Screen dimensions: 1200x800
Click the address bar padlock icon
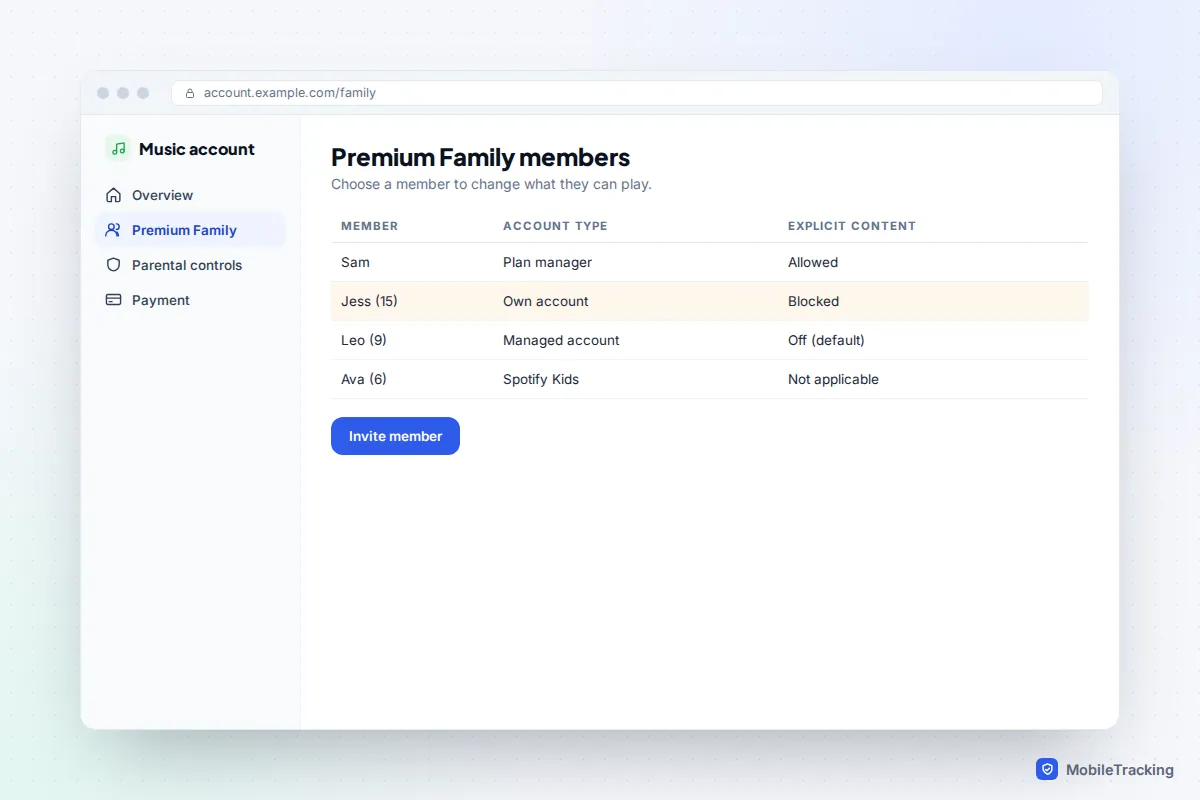point(190,93)
